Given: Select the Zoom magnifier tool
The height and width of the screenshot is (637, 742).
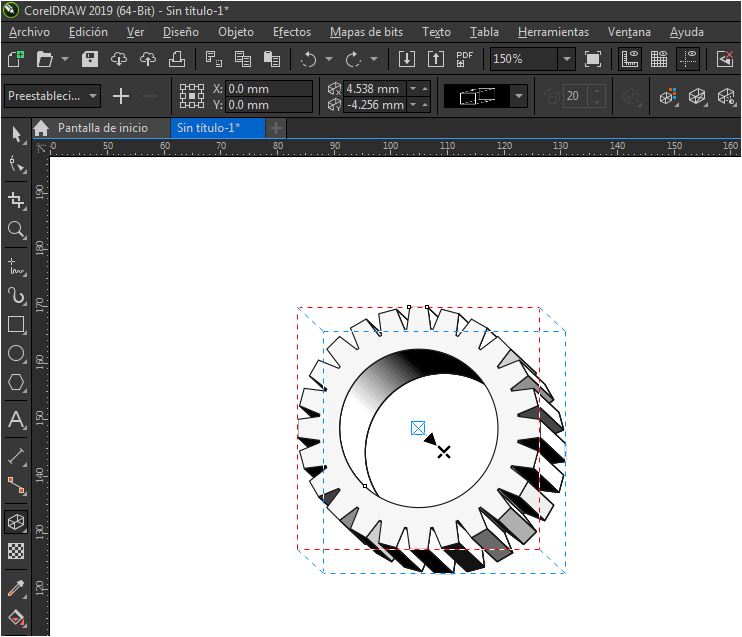Looking at the screenshot, I should pyautogui.click(x=17, y=230).
